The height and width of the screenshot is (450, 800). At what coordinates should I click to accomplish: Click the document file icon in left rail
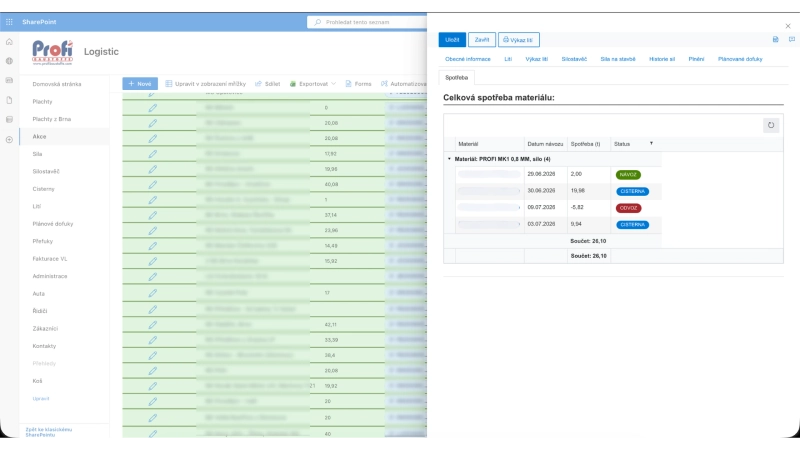(9, 101)
